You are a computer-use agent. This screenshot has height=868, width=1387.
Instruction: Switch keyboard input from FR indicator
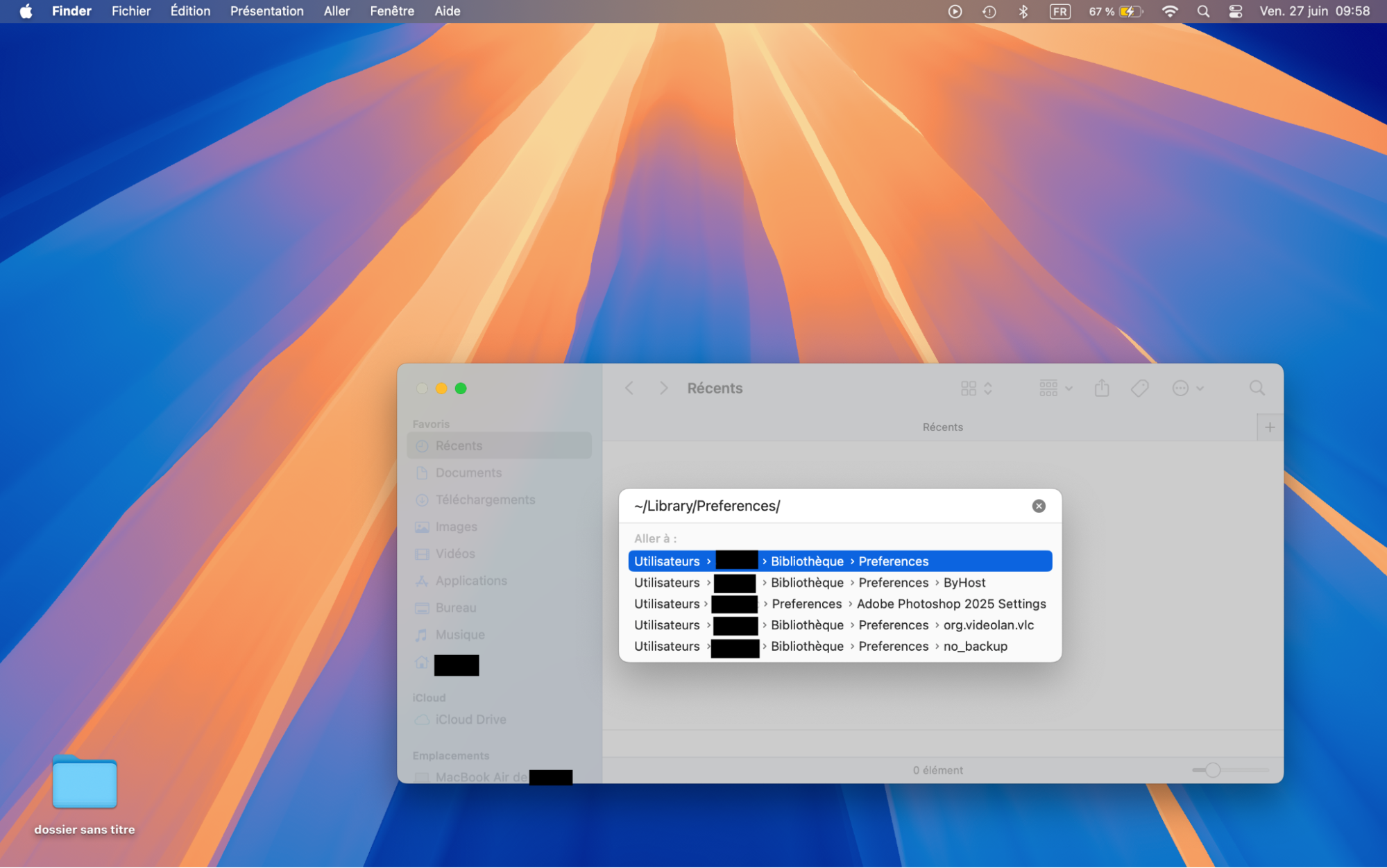(x=1060, y=11)
